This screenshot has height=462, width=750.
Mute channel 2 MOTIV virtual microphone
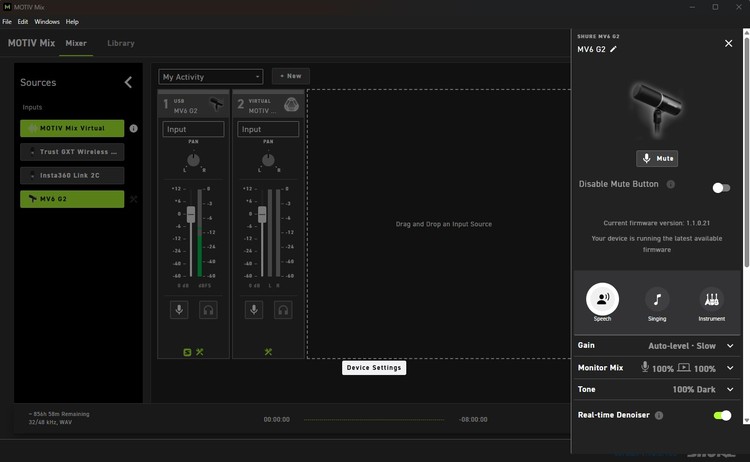254,310
